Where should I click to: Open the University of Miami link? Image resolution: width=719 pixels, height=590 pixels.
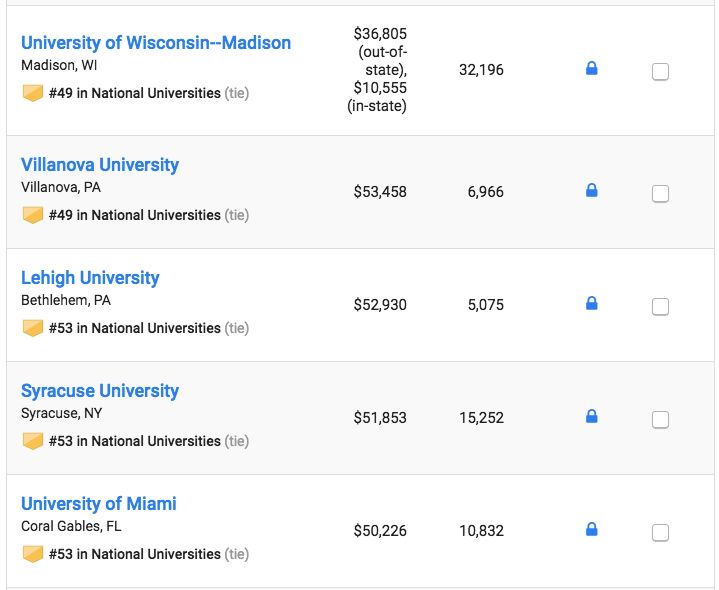(99, 504)
